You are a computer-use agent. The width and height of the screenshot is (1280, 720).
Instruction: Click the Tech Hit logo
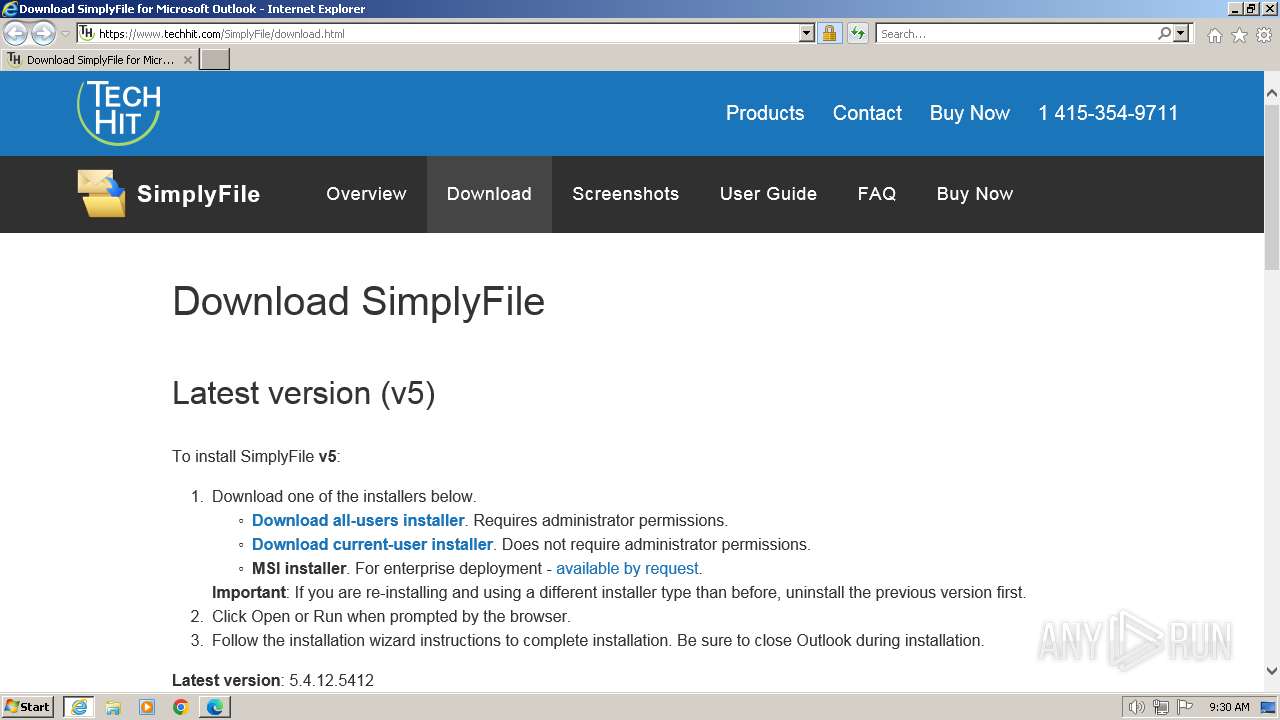119,112
